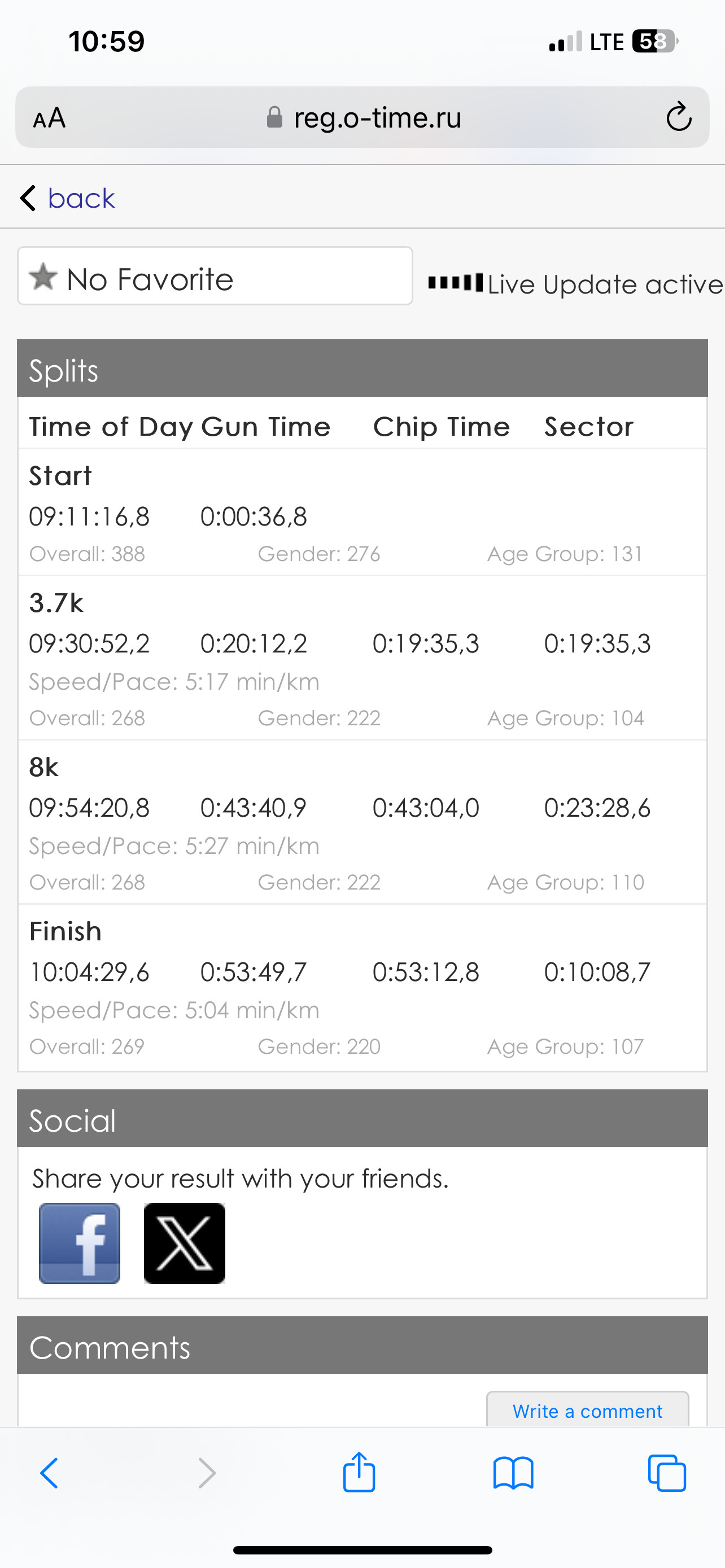Reload the page with the refresh icon
The image size is (725, 1568).
[x=679, y=117]
